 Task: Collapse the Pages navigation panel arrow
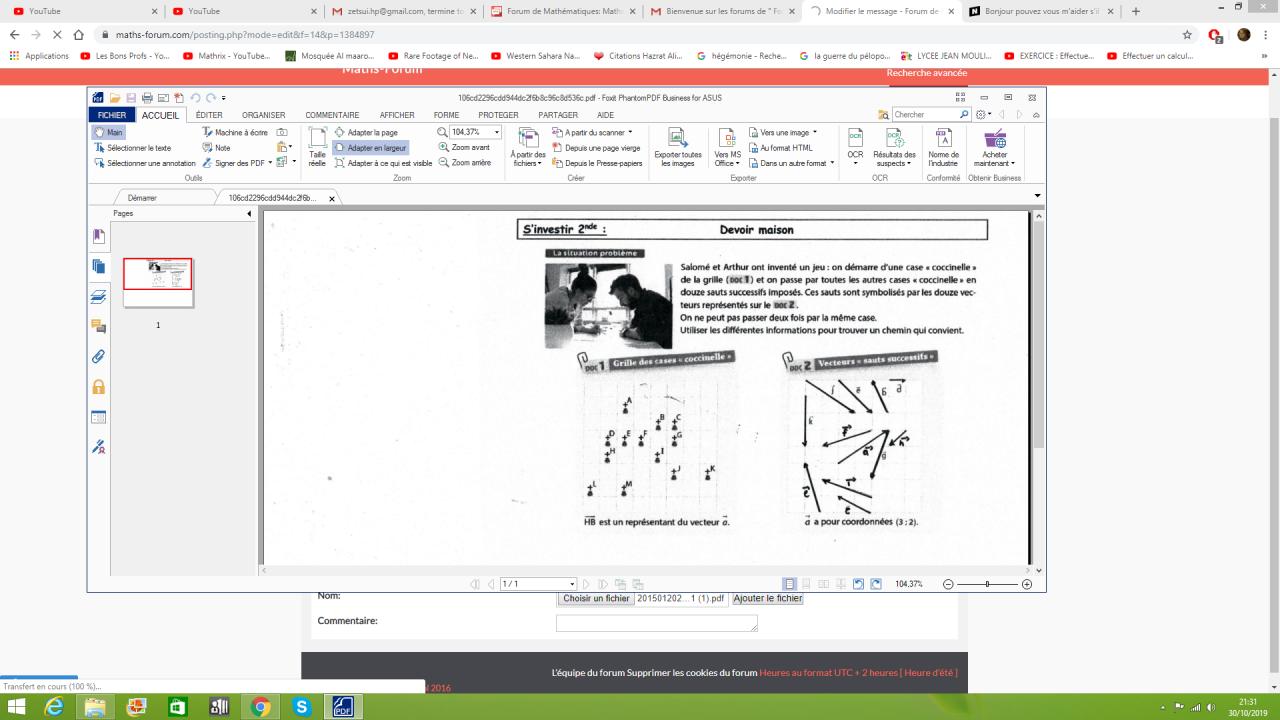pyautogui.click(x=249, y=214)
